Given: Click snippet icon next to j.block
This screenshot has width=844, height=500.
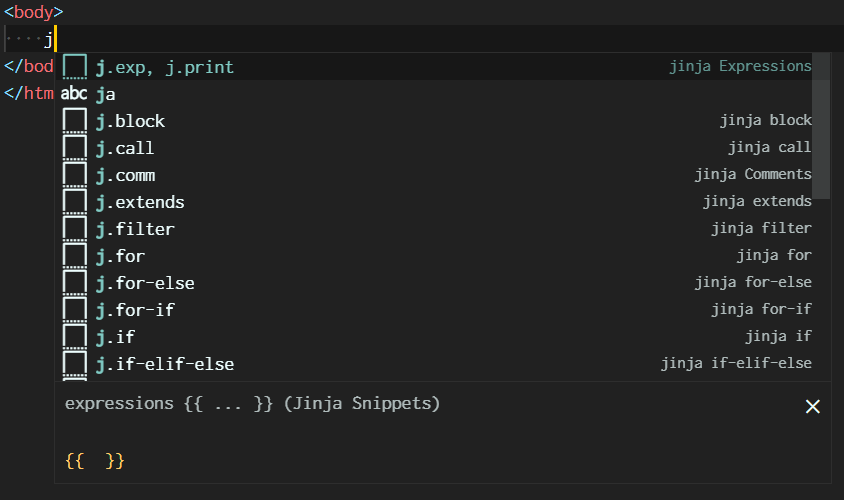Looking at the screenshot, I should (75, 121).
